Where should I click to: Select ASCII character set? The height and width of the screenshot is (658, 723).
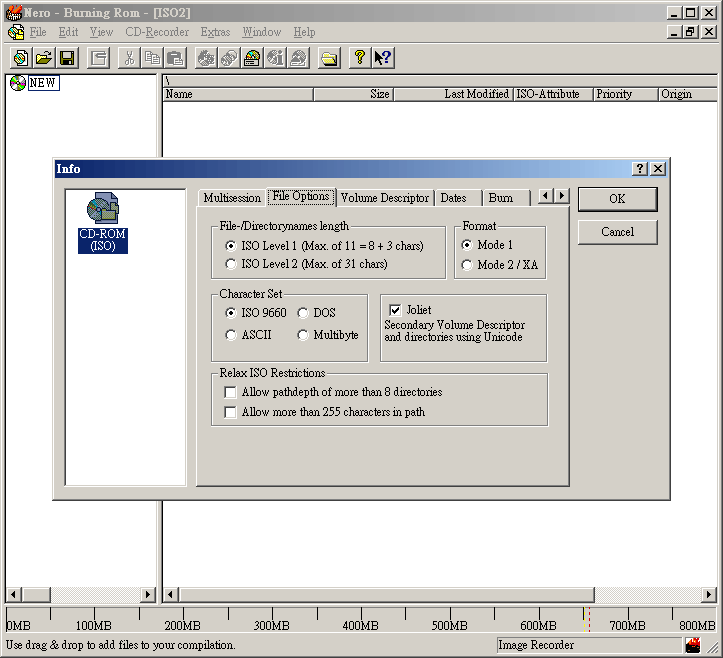tap(249, 335)
